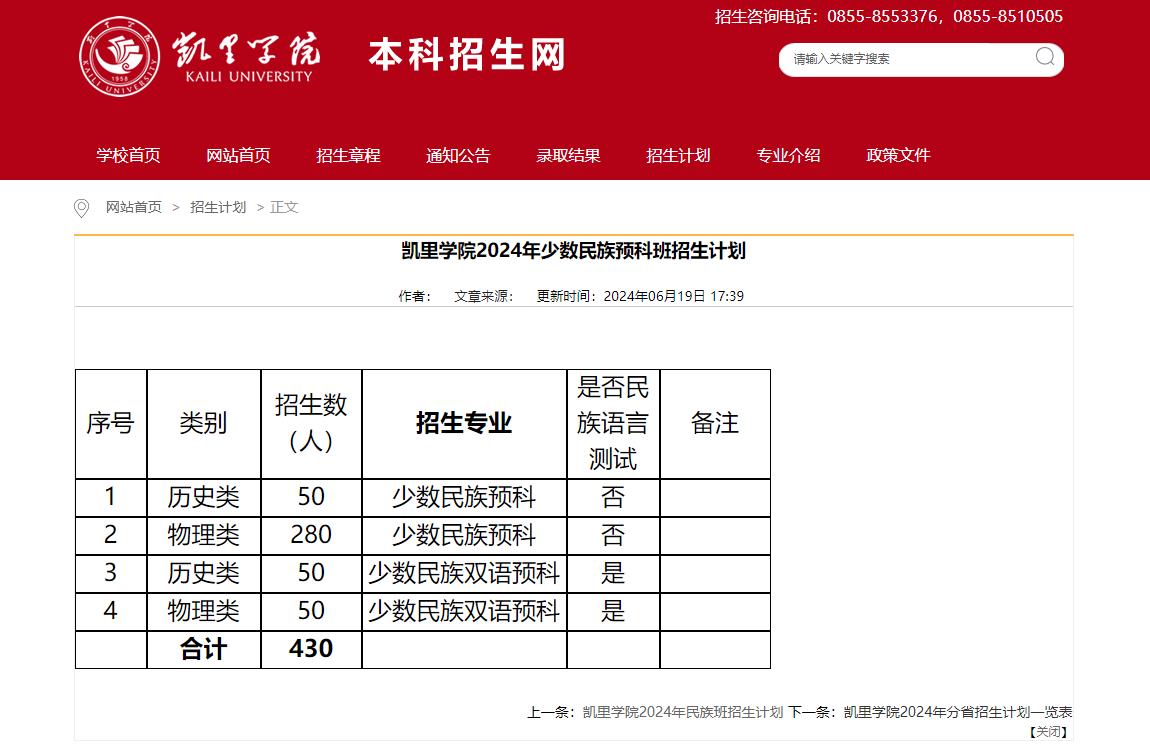Image resolution: width=1150 pixels, height=750 pixels.
Task: Click the 是否民族语言测试 header cell
Action: tap(613, 424)
